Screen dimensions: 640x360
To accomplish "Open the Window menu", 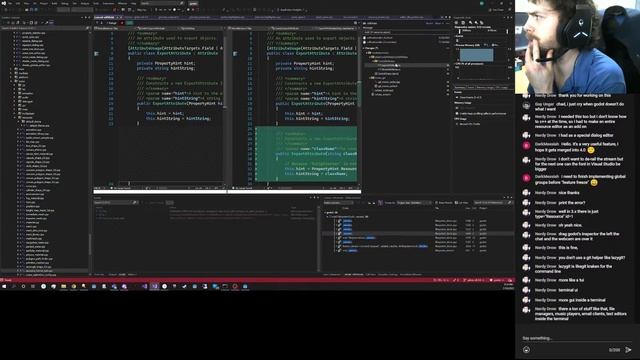I will click(122, 3).
